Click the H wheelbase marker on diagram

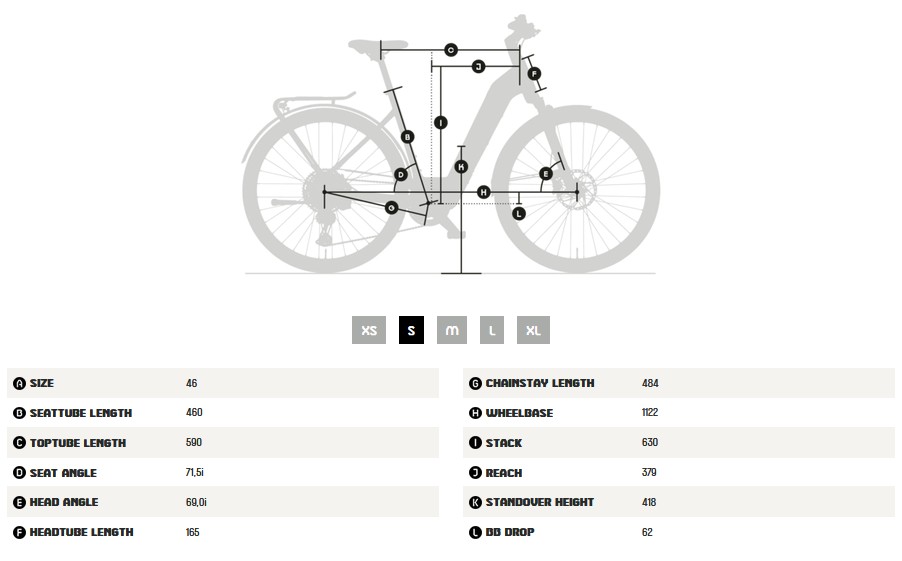click(484, 192)
